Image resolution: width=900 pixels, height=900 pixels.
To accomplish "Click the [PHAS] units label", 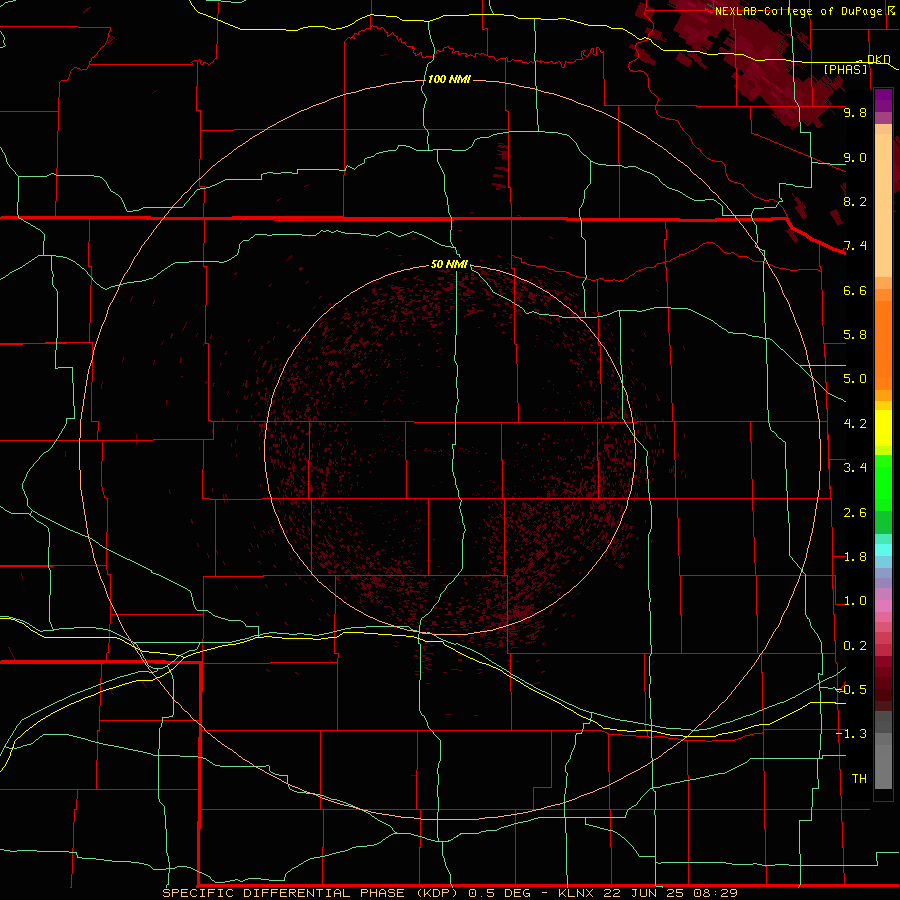I will tap(845, 69).
